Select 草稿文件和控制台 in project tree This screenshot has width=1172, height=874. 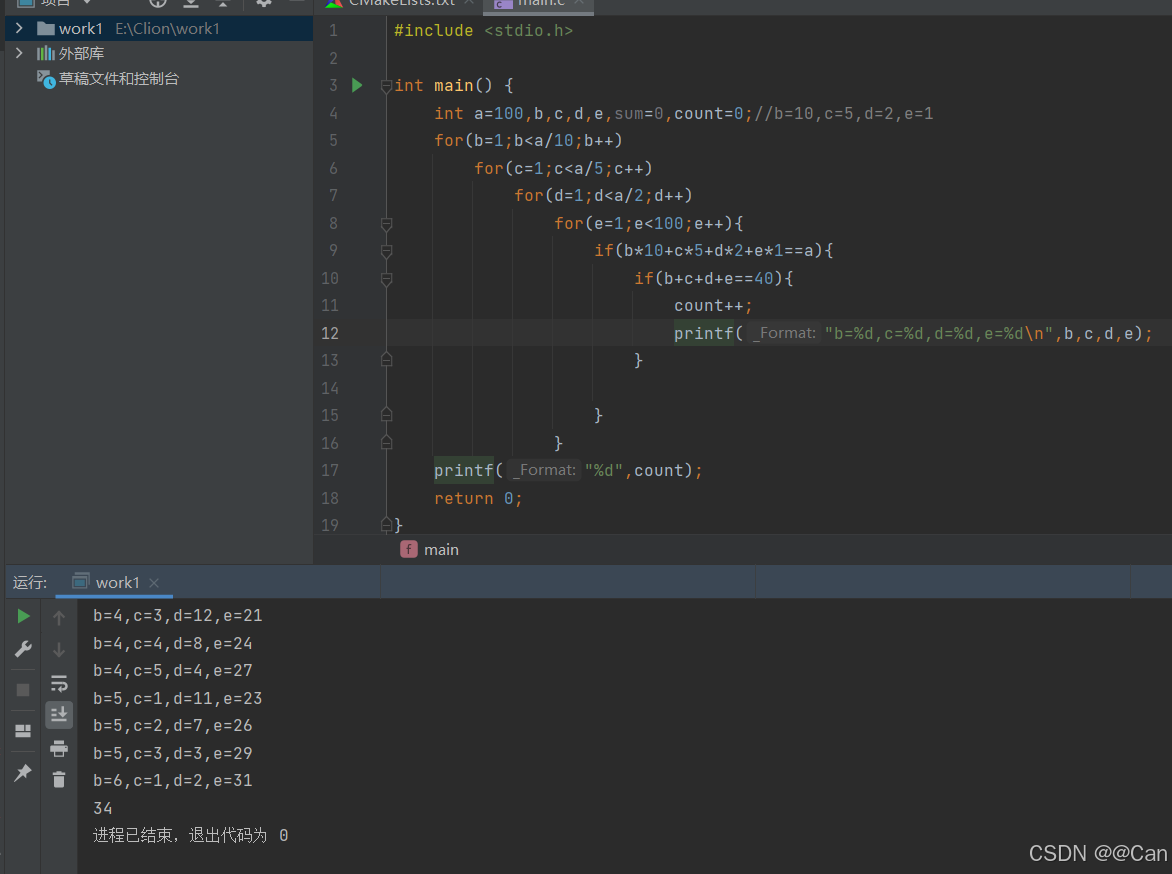[x=118, y=79]
